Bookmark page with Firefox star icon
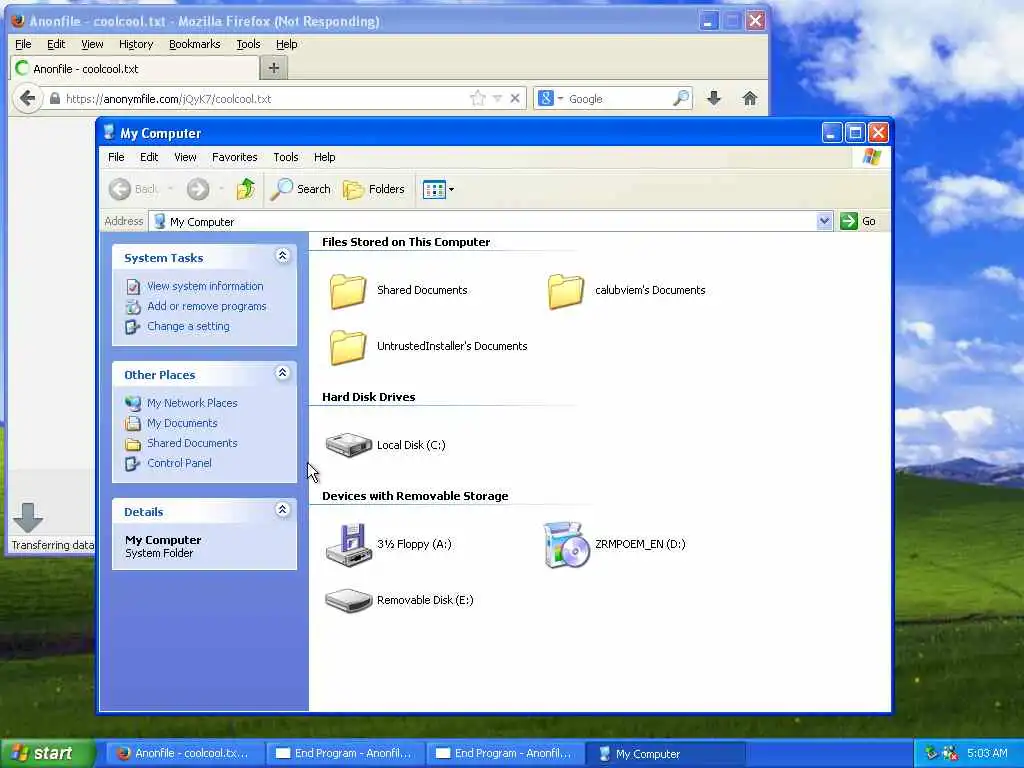The width and height of the screenshot is (1024, 768). click(477, 99)
